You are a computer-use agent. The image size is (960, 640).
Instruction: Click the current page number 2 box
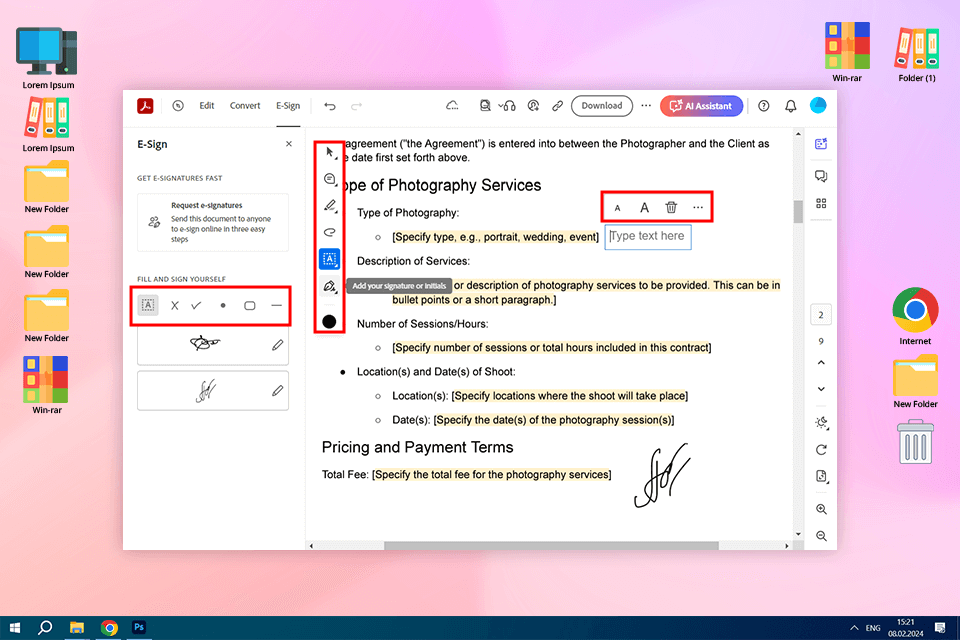pyautogui.click(x=821, y=315)
